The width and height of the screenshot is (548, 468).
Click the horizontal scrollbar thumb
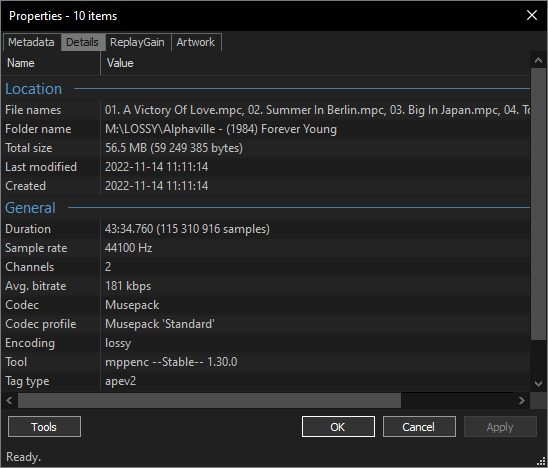tap(209, 400)
